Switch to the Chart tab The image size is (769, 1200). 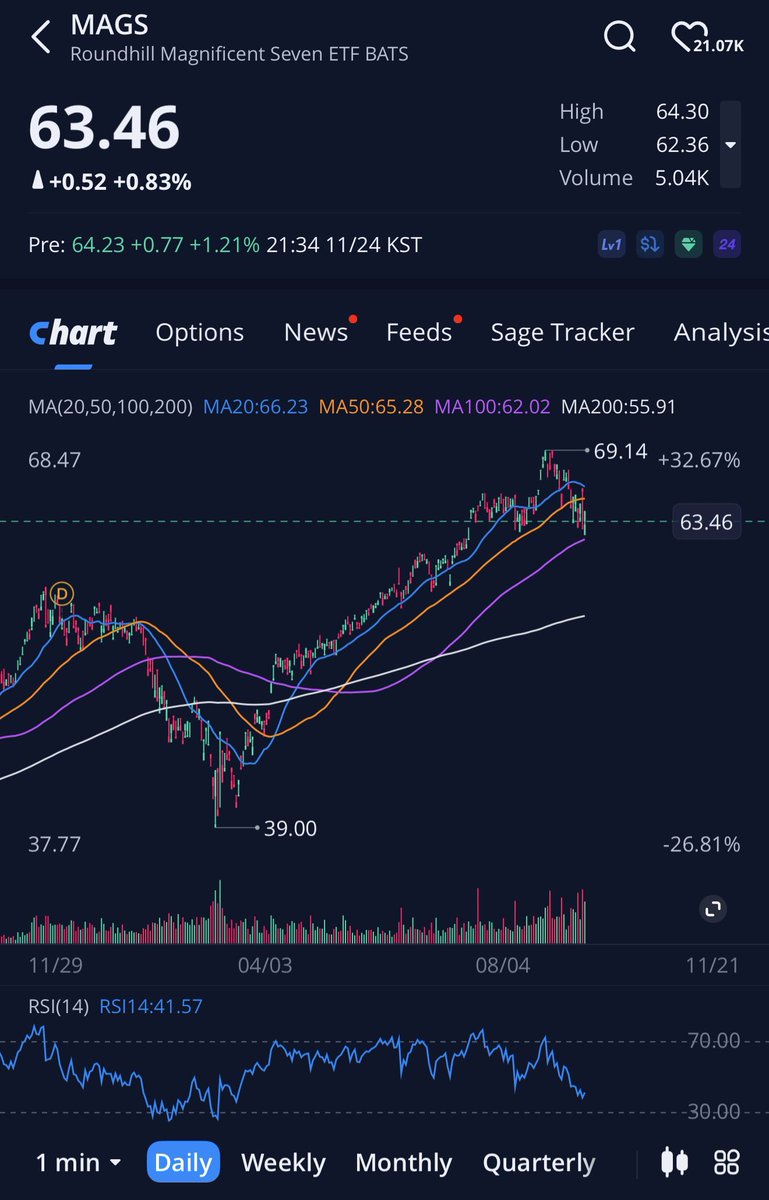pyautogui.click(x=73, y=333)
